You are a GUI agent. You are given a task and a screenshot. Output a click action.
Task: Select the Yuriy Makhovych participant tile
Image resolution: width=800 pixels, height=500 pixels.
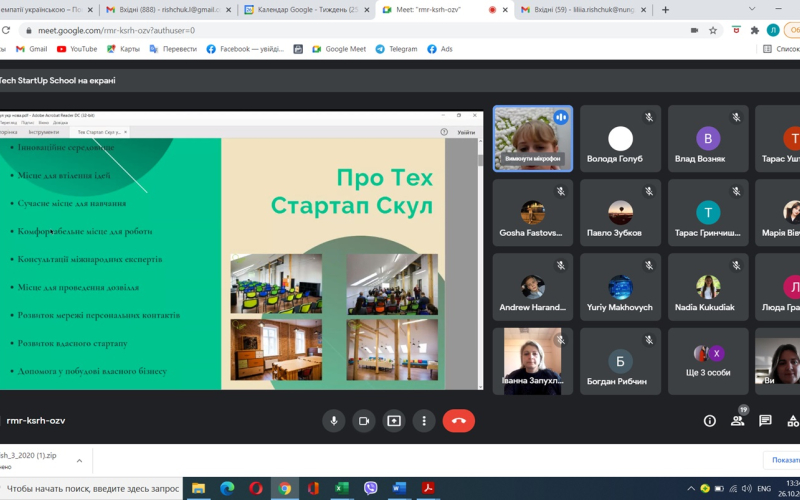[x=620, y=287]
